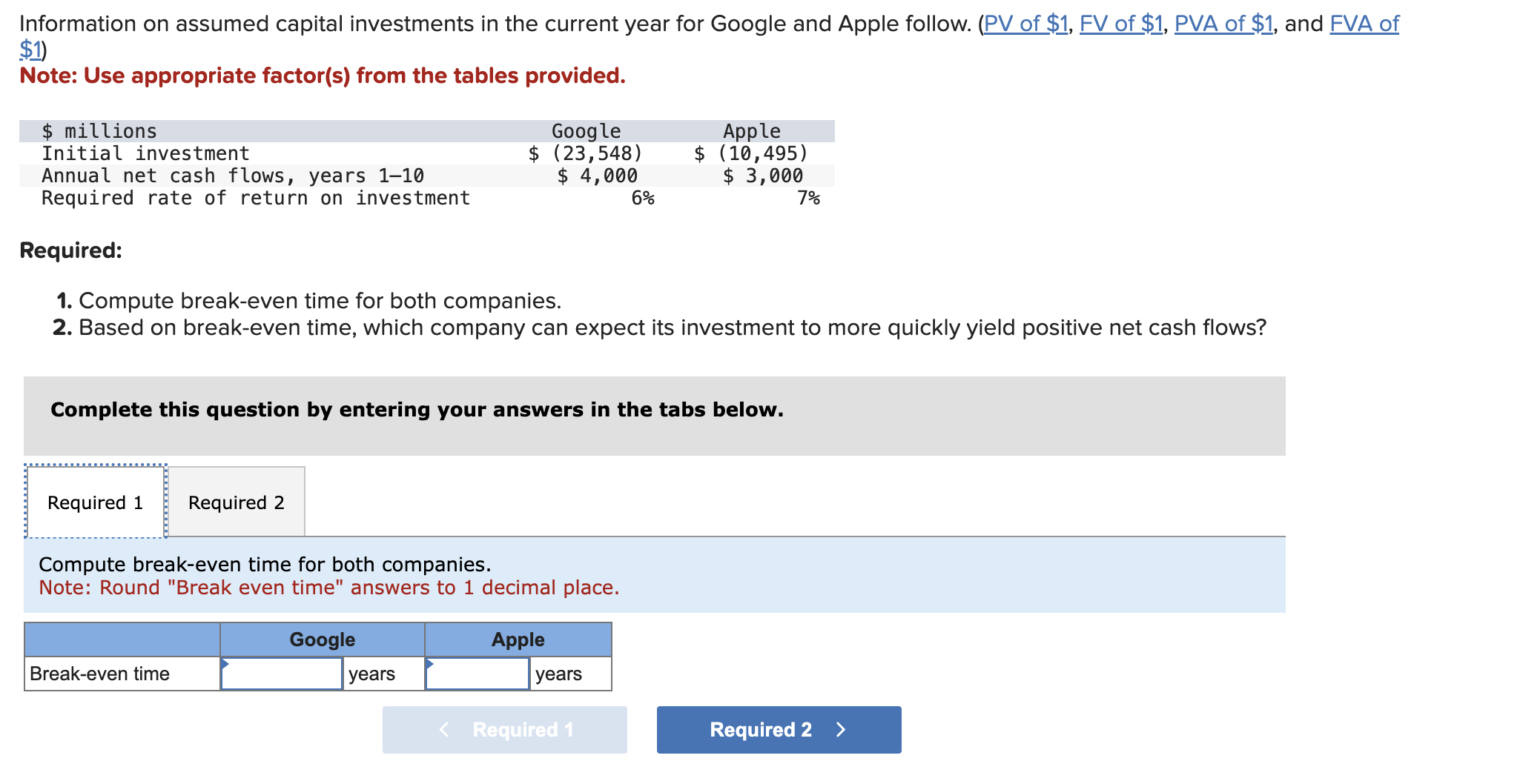The image size is (1523, 784).
Task: Click the grayed Required 1 back button
Action: point(504,730)
